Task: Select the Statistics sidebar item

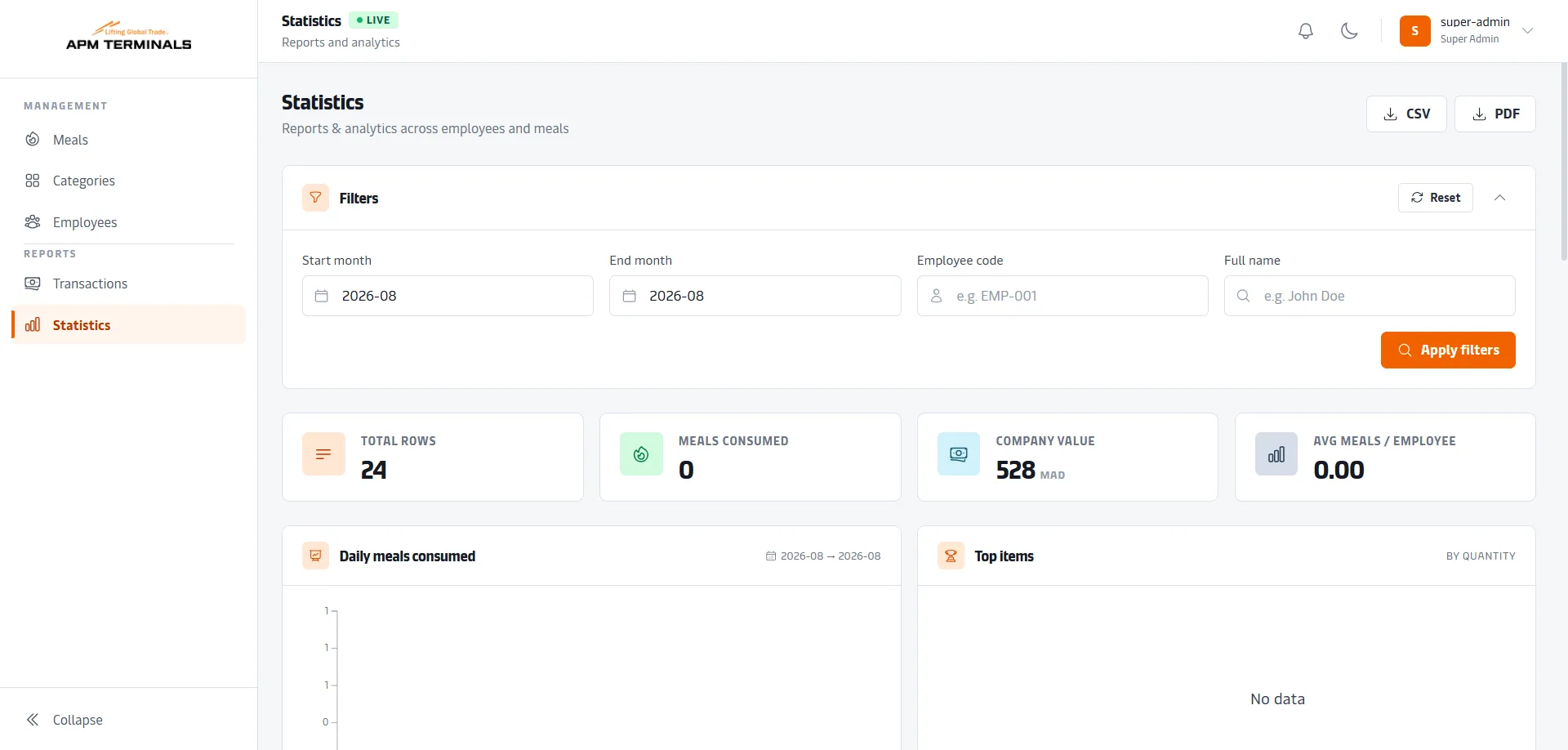Action: pos(129,325)
